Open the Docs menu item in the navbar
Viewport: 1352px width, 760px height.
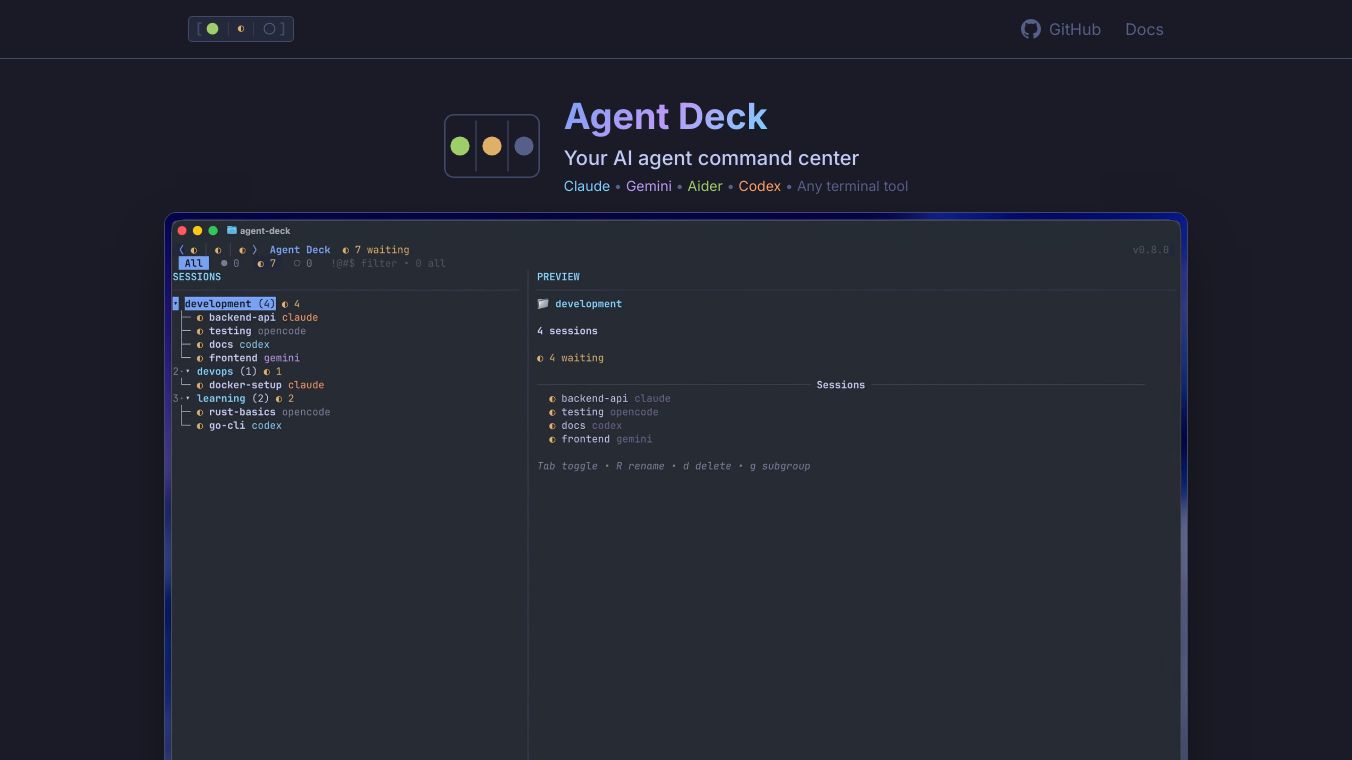(x=1144, y=29)
